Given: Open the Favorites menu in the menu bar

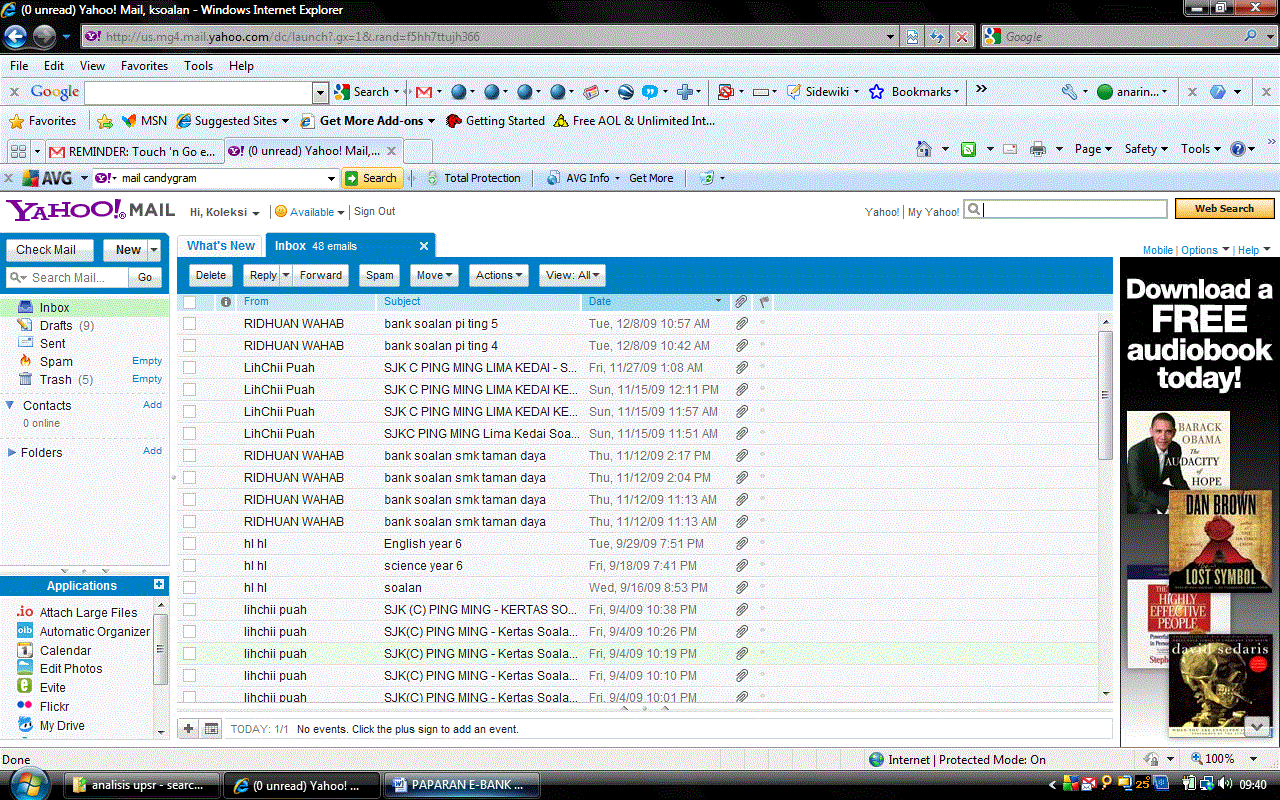Looking at the screenshot, I should click(x=144, y=66).
